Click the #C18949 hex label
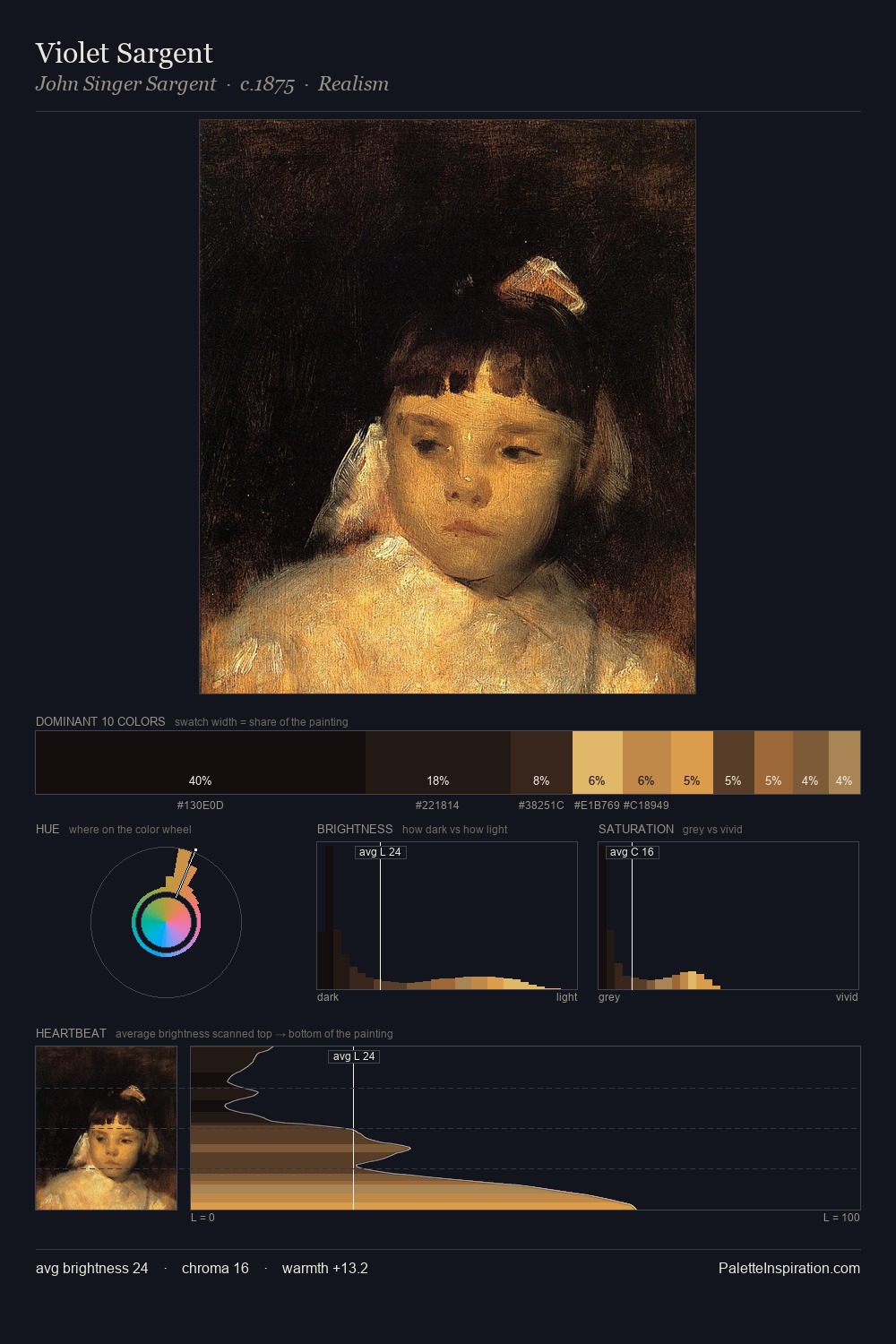The width and height of the screenshot is (896, 1344). [x=646, y=806]
